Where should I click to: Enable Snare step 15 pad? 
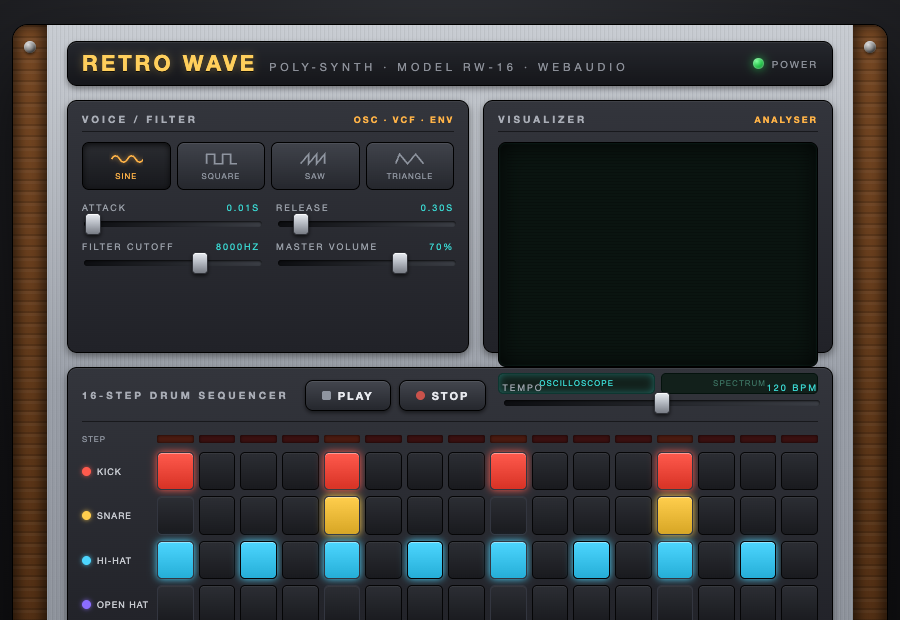[758, 516]
